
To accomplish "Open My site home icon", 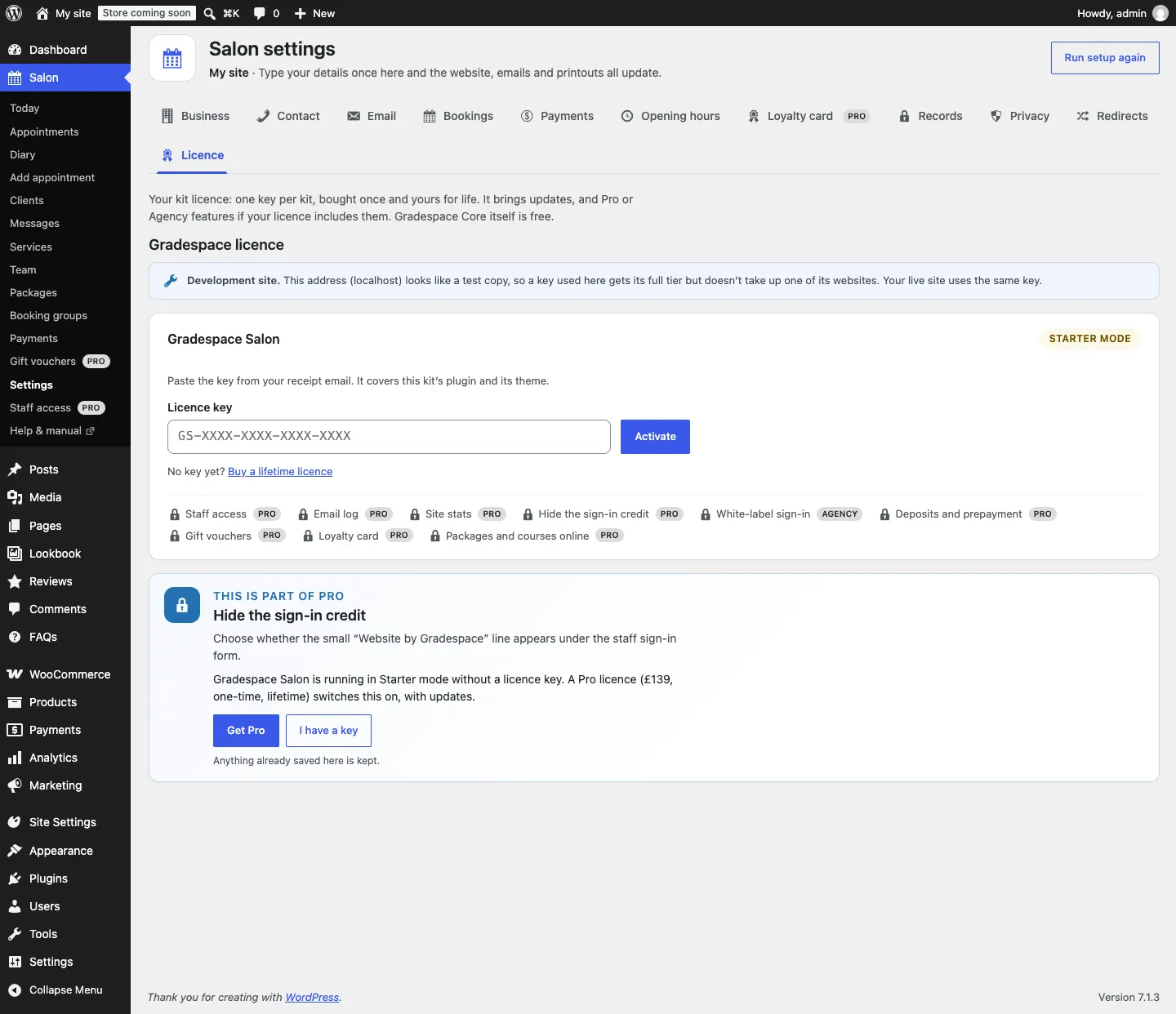I will 42,13.
